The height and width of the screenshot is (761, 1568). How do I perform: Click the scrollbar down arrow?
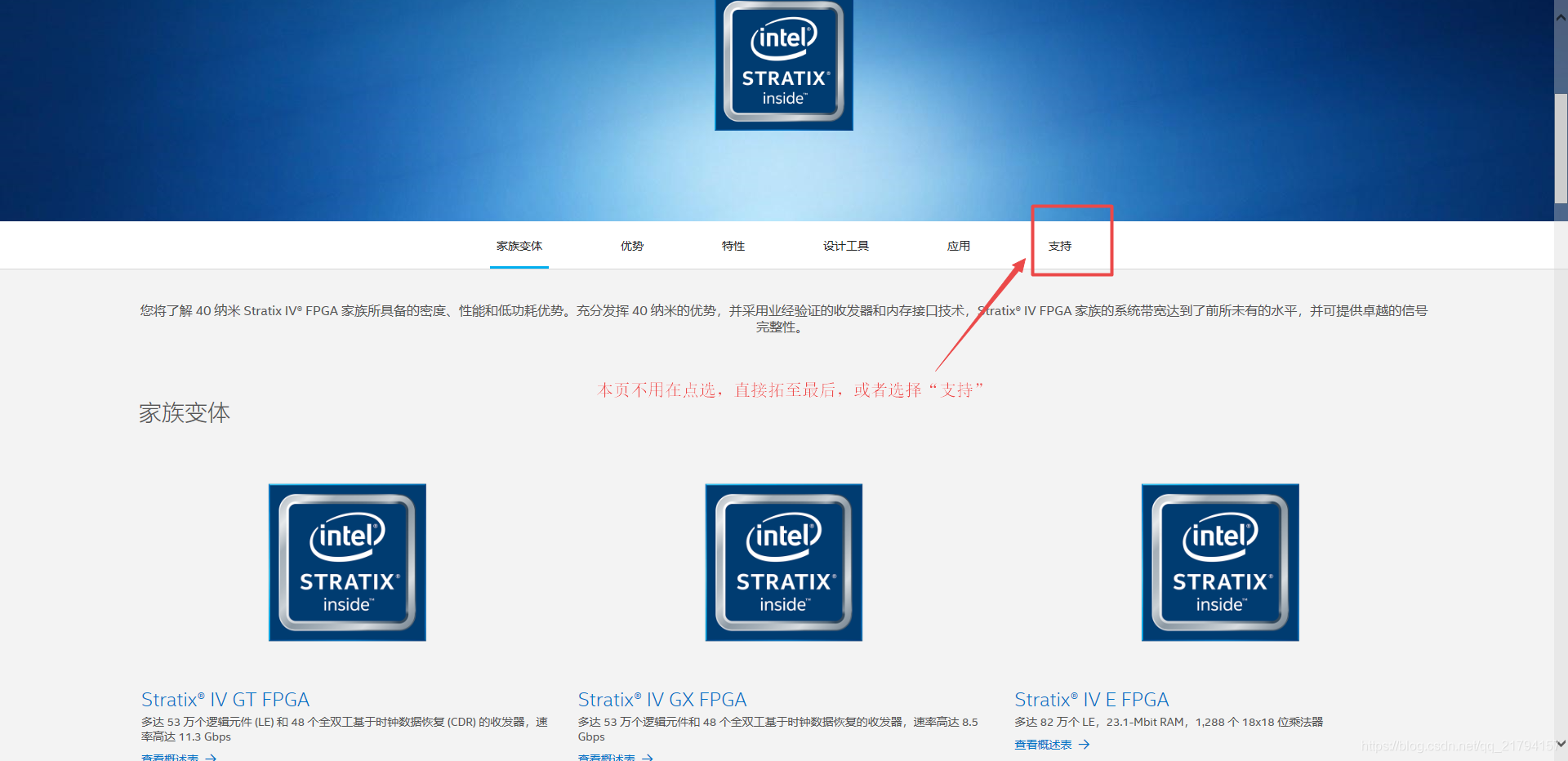(1561, 744)
